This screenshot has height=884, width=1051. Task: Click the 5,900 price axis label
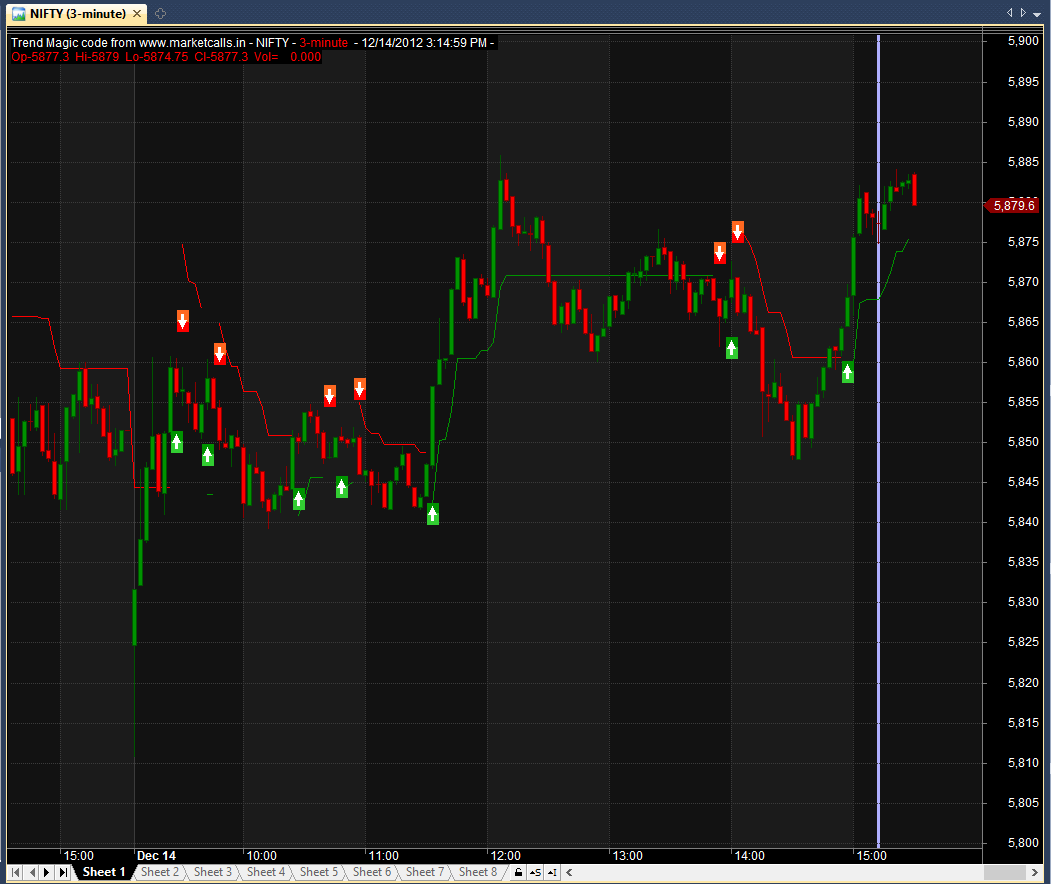pyautogui.click(x=1023, y=41)
